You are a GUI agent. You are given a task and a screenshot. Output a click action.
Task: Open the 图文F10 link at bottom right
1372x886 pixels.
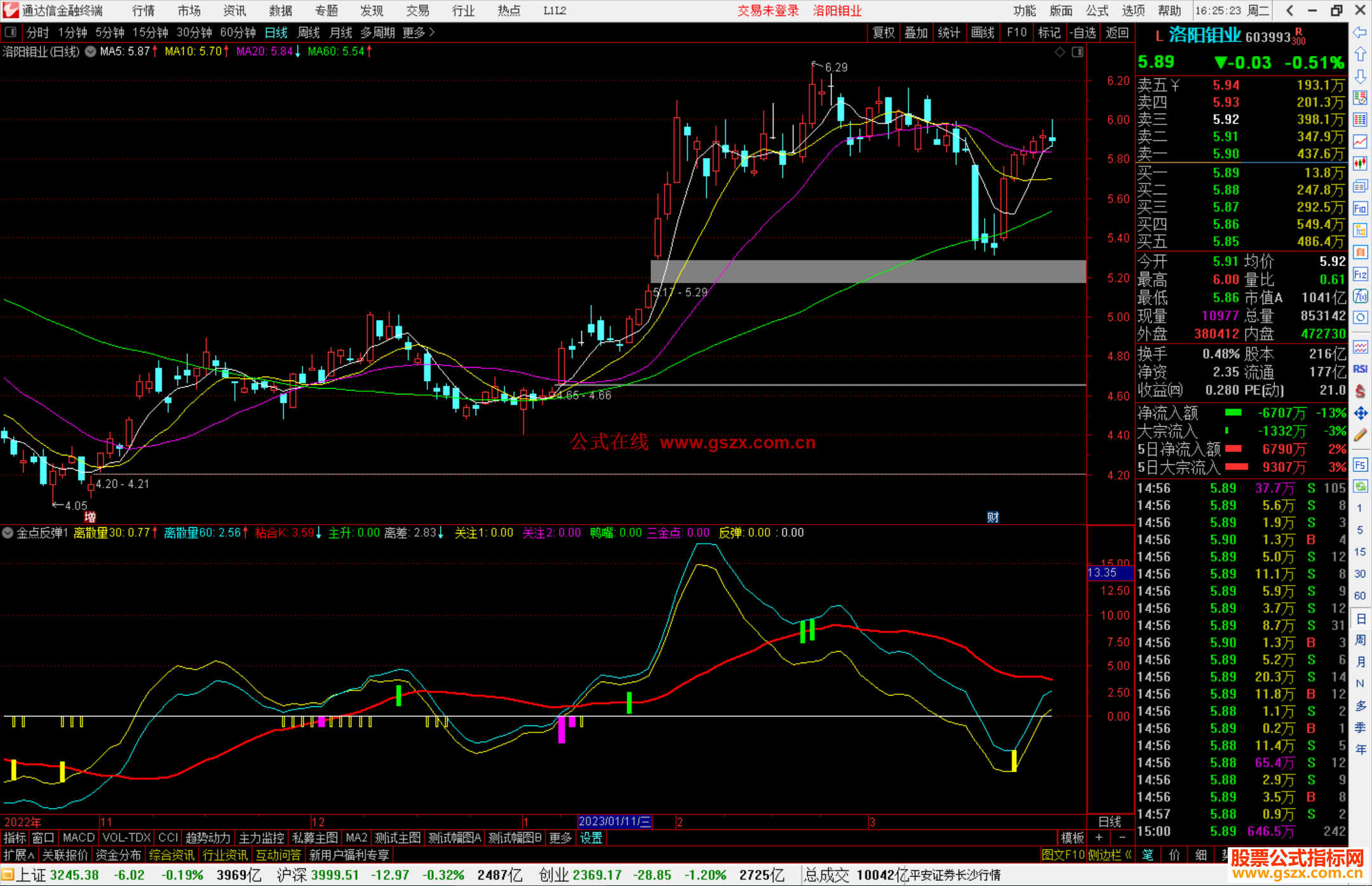pos(1063,855)
